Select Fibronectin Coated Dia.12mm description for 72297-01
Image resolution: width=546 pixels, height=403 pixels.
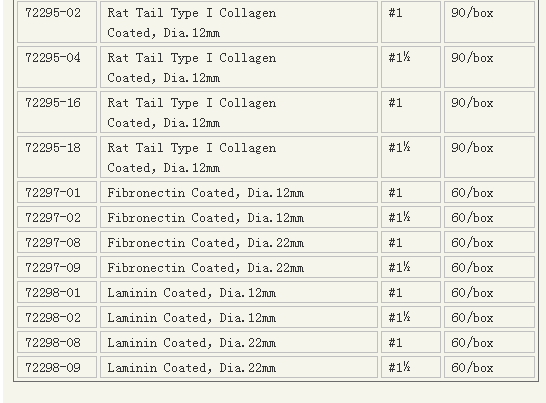coord(205,193)
